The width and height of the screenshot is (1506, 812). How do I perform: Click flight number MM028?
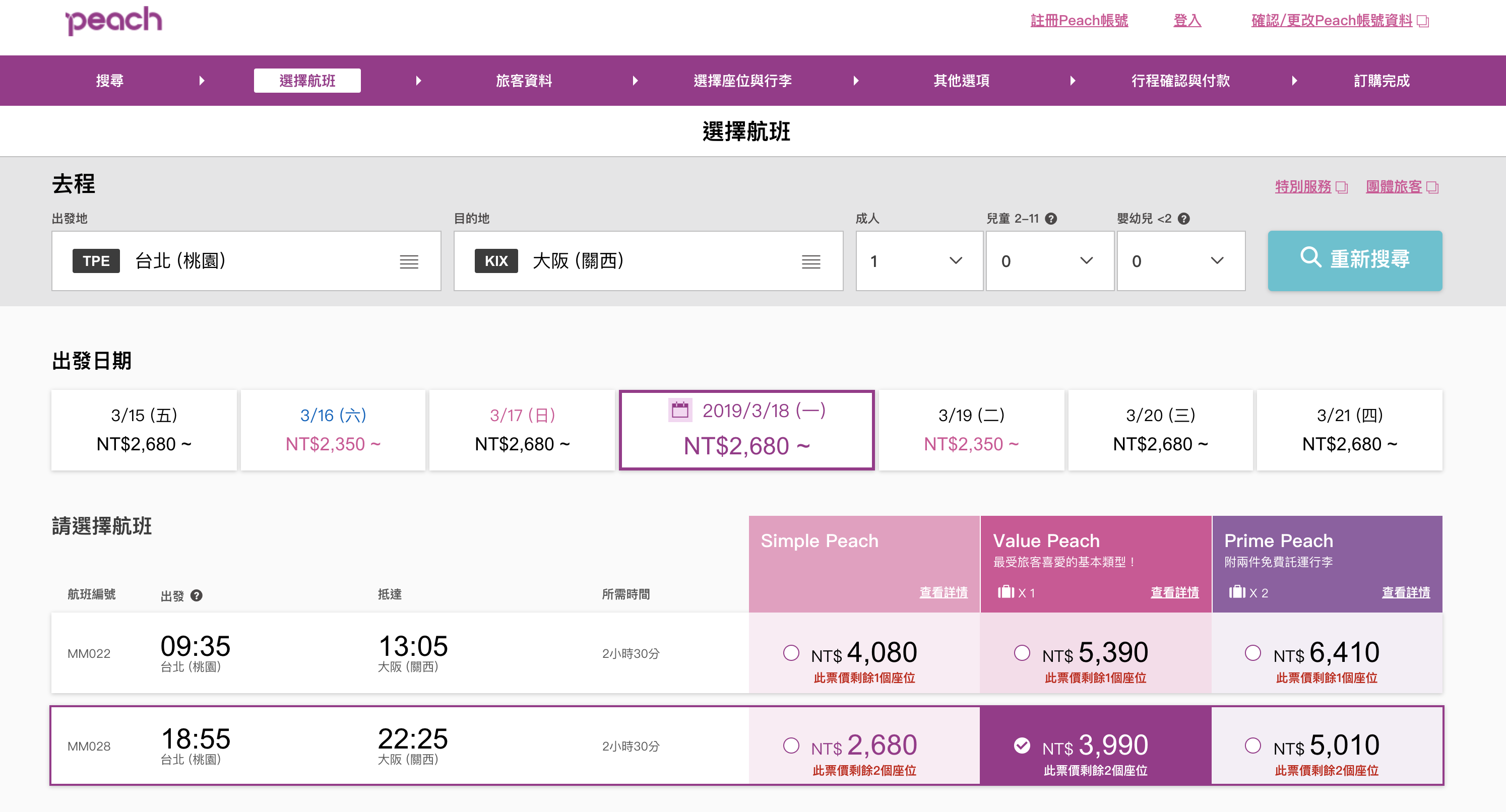tap(89, 747)
